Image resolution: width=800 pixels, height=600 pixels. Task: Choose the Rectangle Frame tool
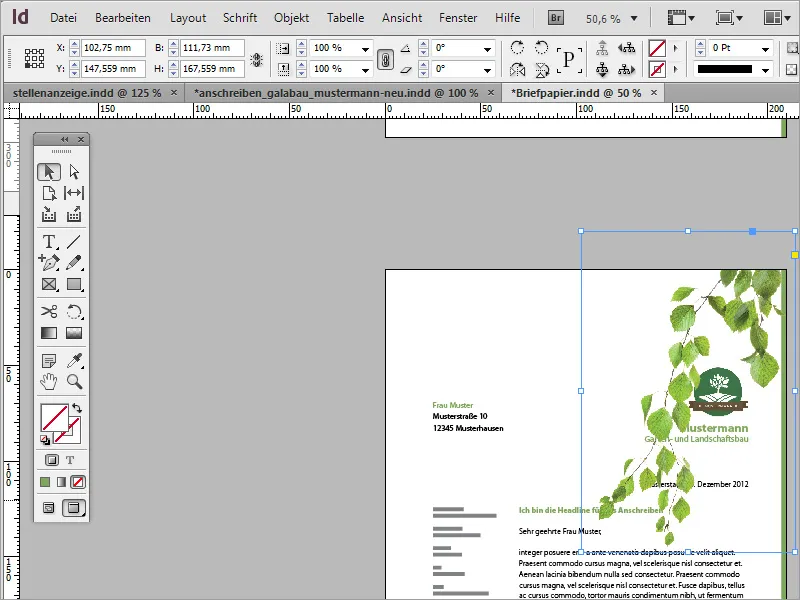(x=49, y=284)
